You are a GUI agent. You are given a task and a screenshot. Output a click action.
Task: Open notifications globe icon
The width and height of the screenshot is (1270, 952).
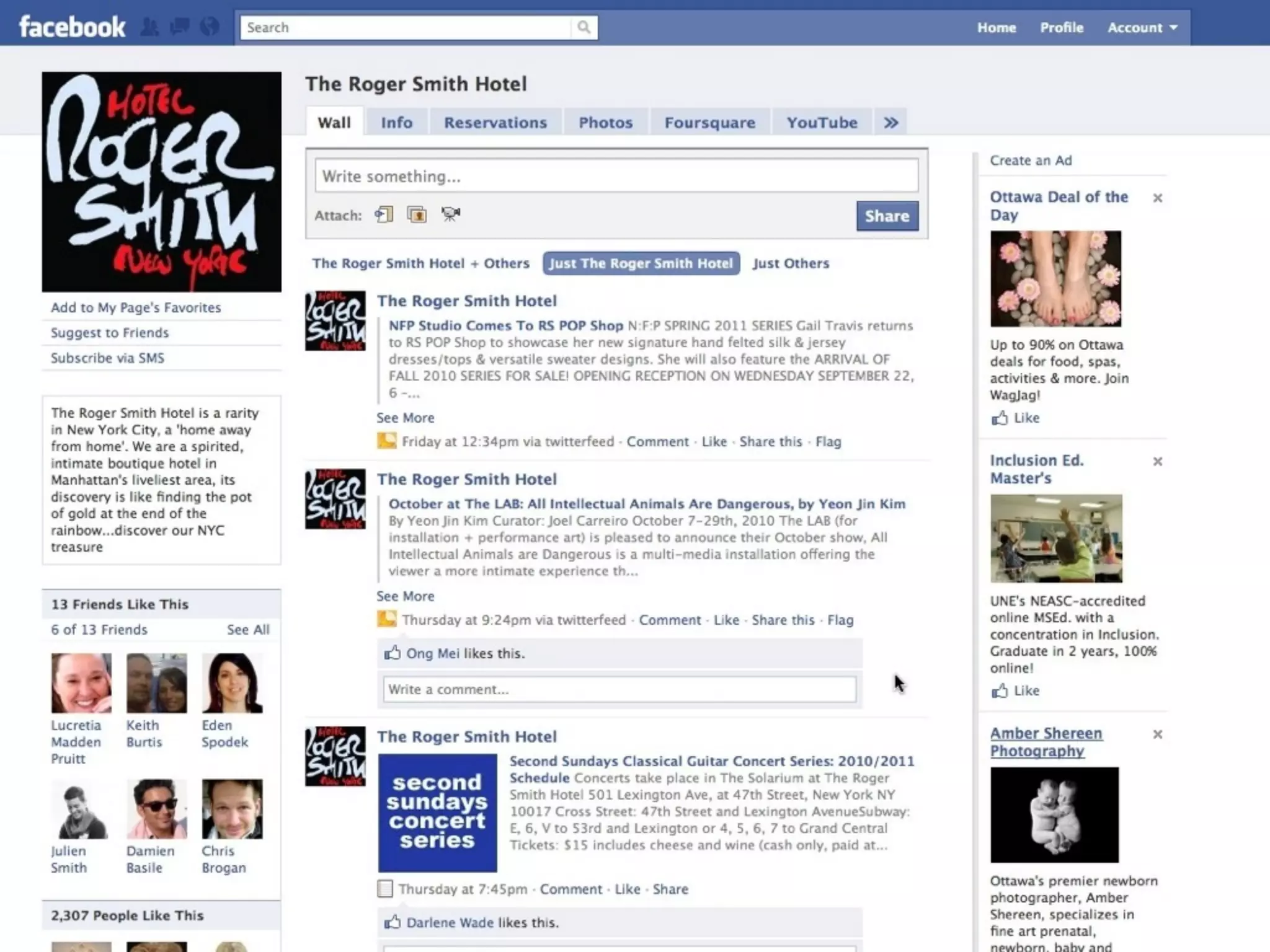click(210, 27)
